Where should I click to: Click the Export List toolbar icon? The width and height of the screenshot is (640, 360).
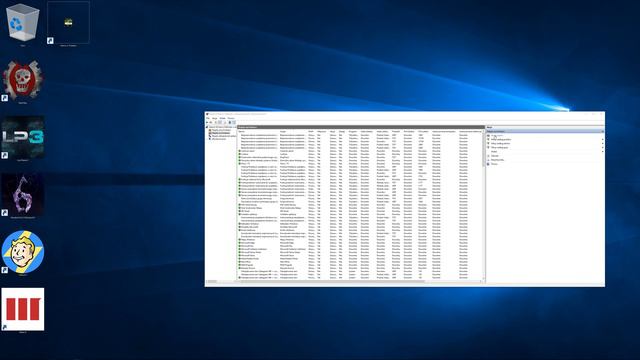225,122
